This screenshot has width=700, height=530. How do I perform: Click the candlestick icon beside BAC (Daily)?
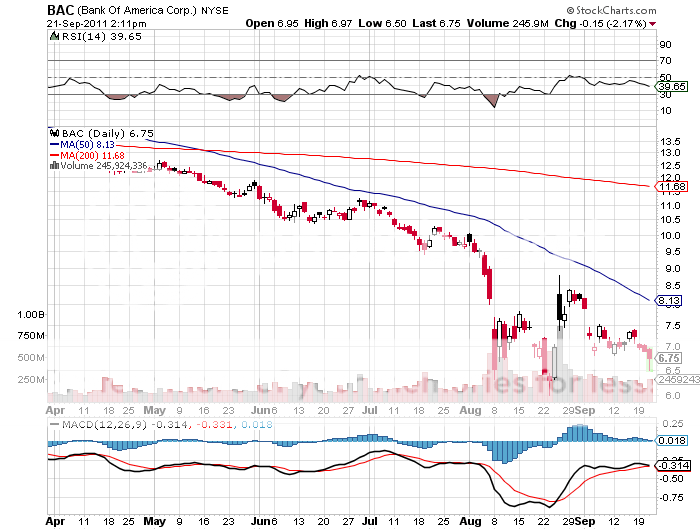tap(53, 132)
